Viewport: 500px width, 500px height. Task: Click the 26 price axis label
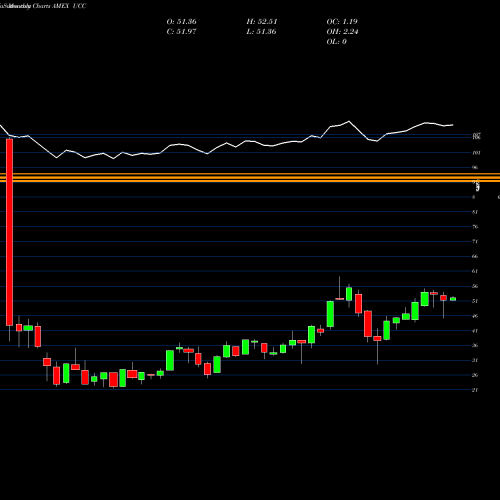pyautogui.click(x=475, y=375)
